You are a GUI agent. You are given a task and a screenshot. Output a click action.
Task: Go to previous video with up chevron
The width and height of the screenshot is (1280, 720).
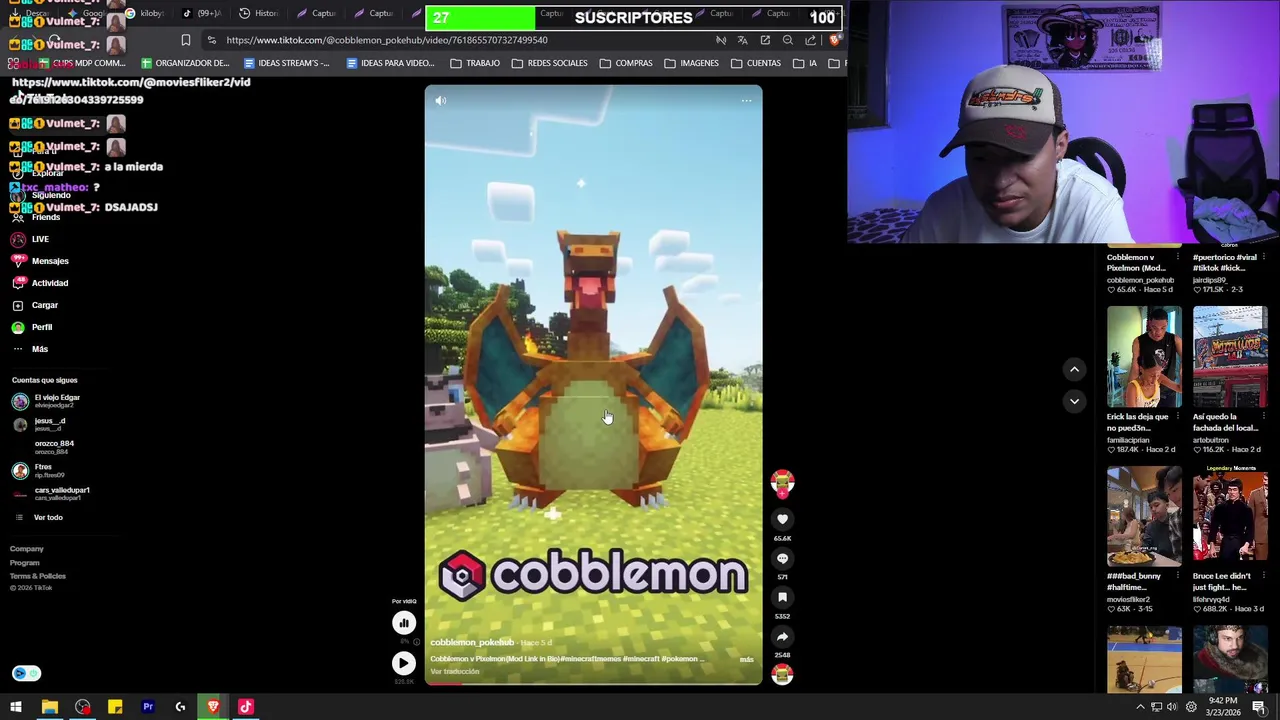pos(1074,370)
